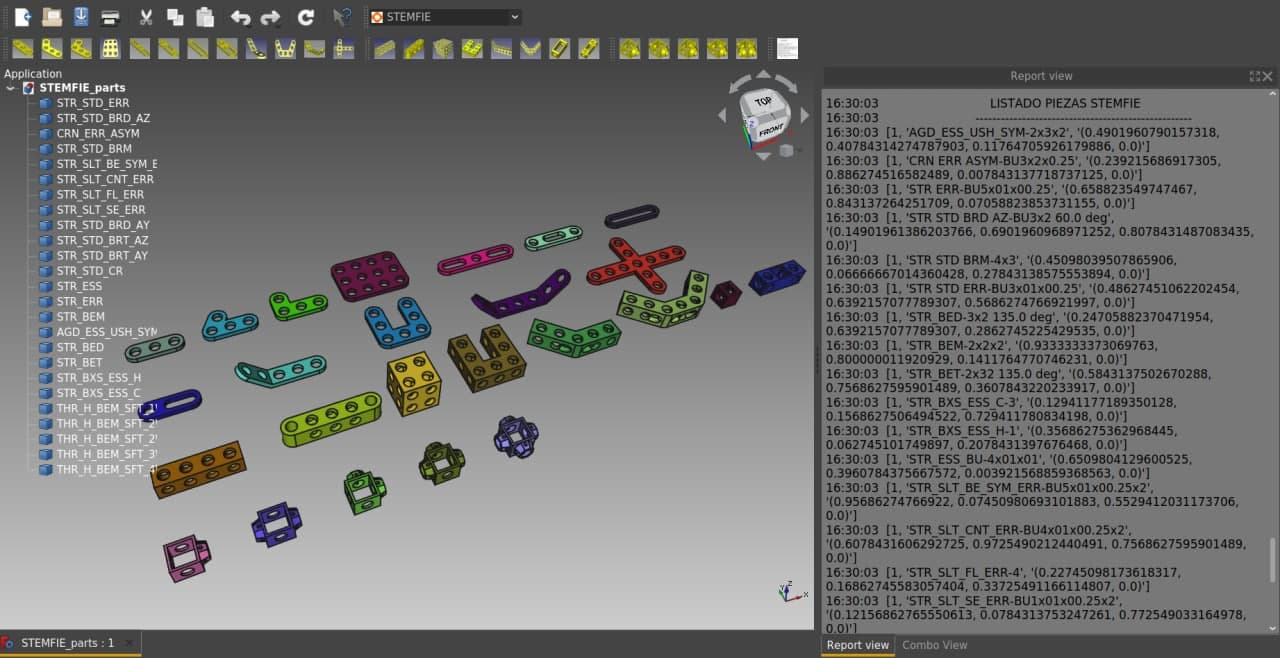Screen dimensions: 1280x658
Task: Switch to the Report view tab
Action: (857, 645)
